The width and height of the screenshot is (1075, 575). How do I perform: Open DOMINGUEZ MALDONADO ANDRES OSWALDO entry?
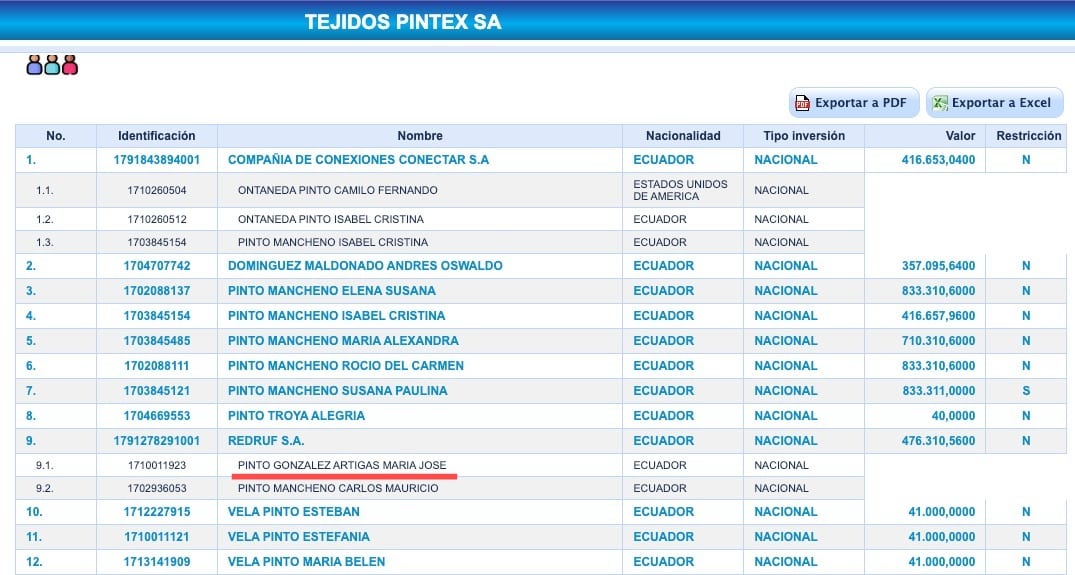(365, 266)
